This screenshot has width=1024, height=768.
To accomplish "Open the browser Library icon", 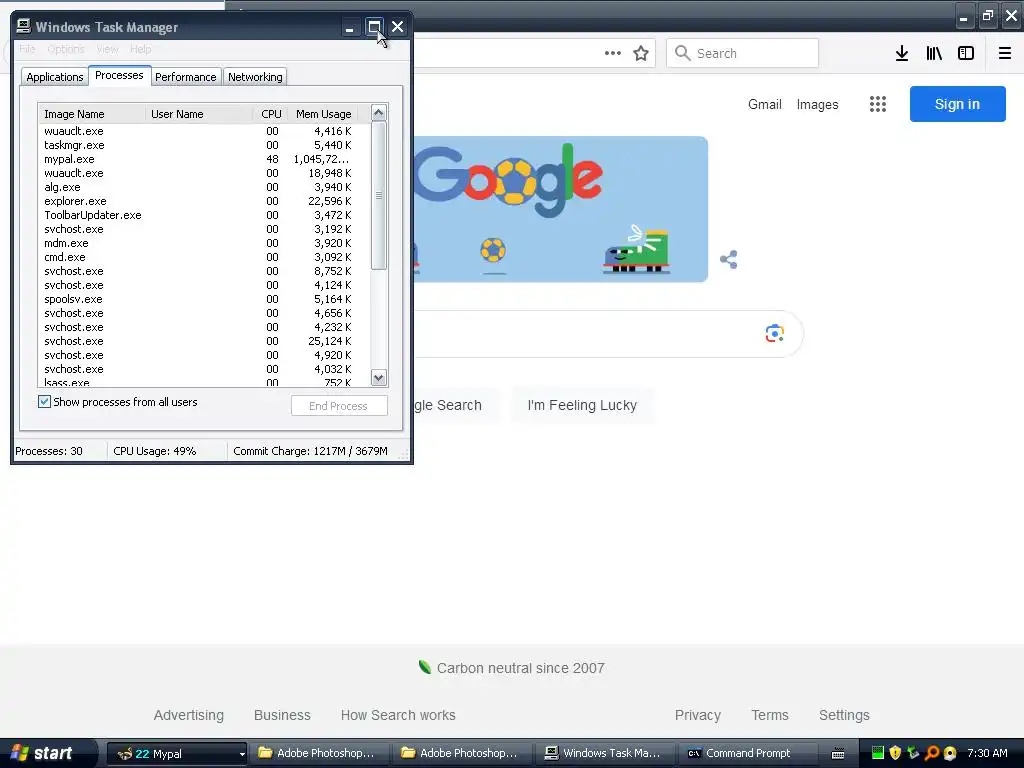I will click(934, 53).
